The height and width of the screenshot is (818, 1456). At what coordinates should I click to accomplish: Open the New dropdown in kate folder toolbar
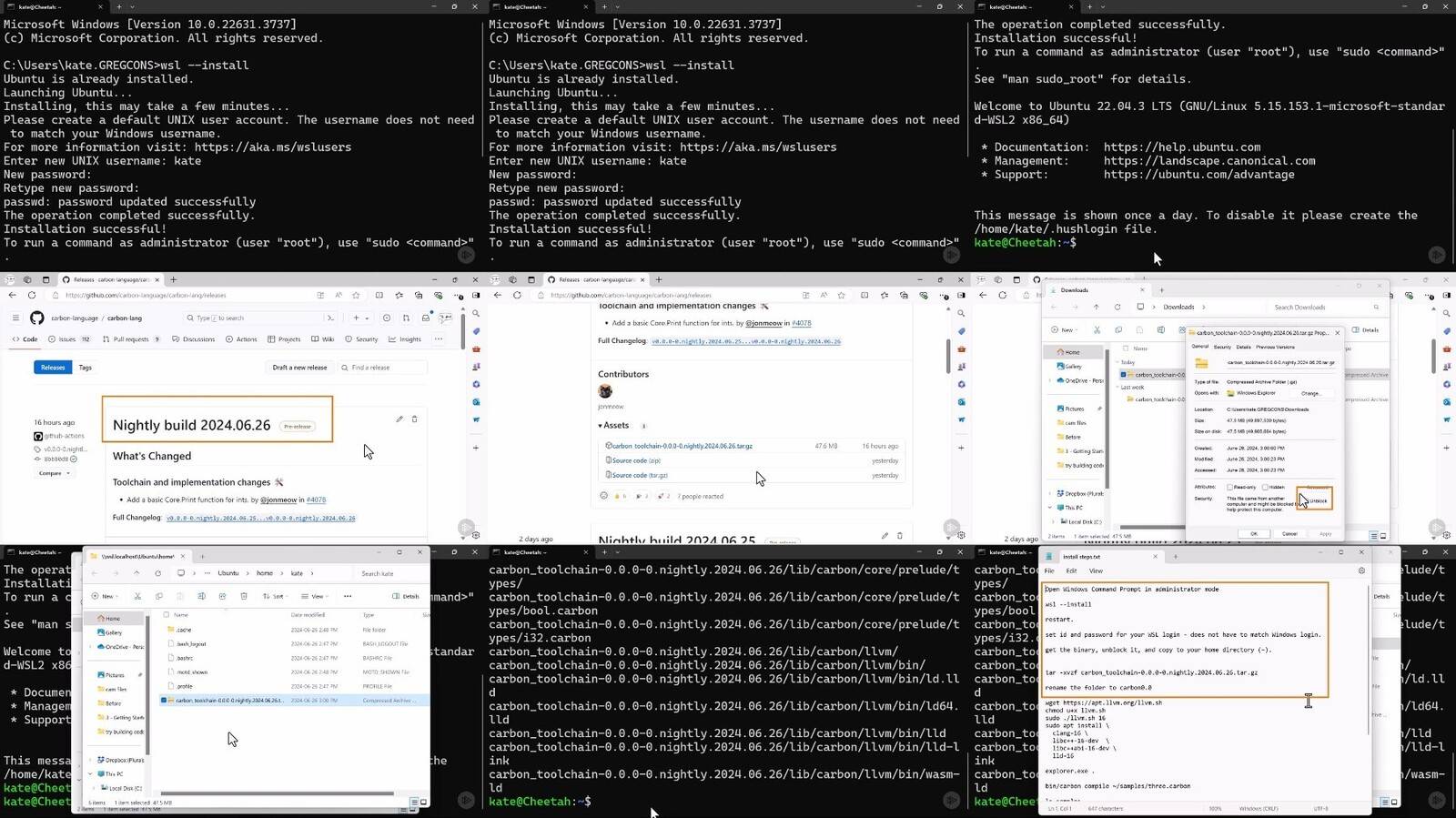(x=106, y=596)
